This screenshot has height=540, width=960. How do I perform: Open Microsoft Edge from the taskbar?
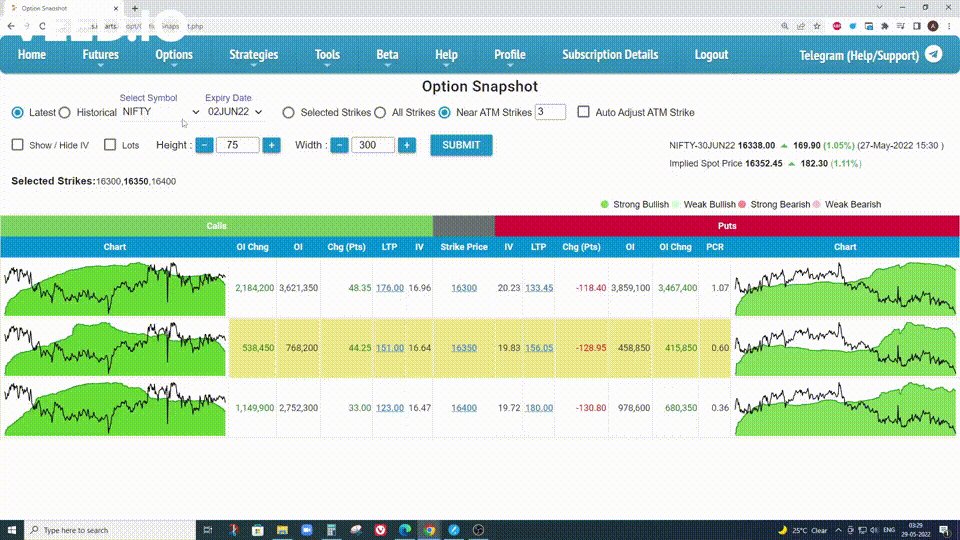pyautogui.click(x=405, y=530)
